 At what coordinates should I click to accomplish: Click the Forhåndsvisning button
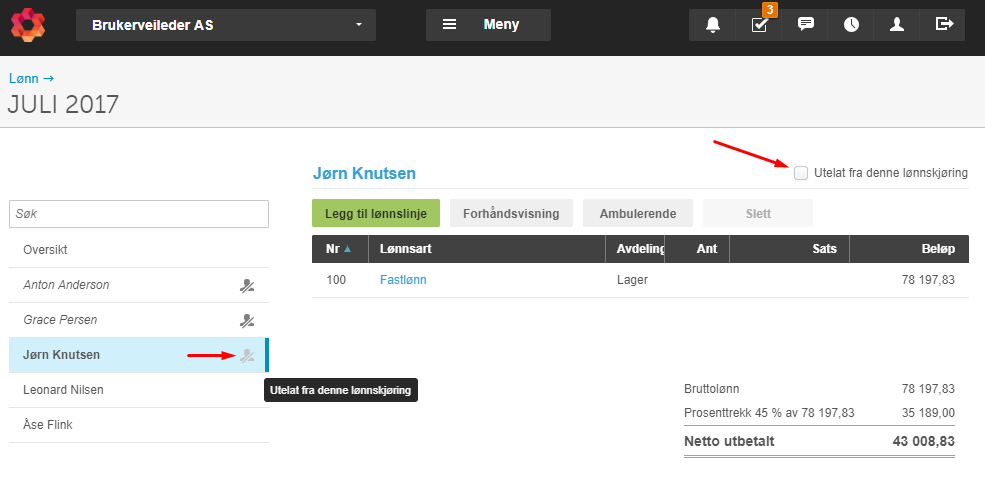[x=511, y=213]
